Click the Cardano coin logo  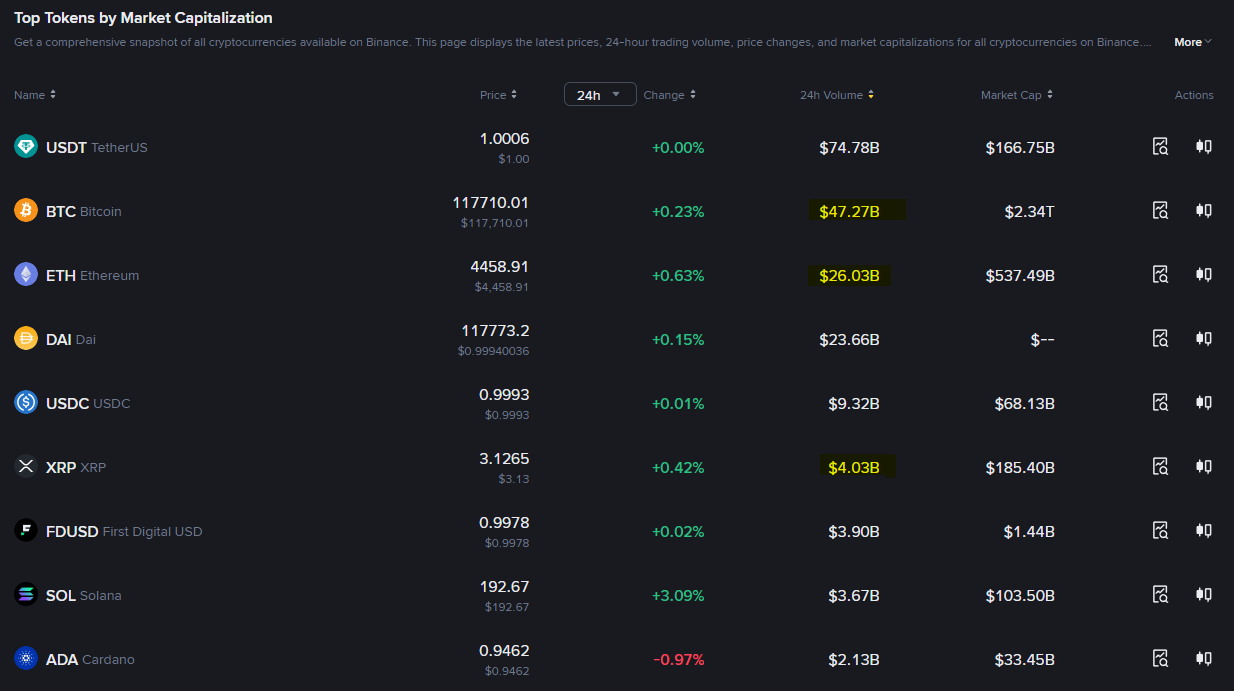[x=26, y=659]
